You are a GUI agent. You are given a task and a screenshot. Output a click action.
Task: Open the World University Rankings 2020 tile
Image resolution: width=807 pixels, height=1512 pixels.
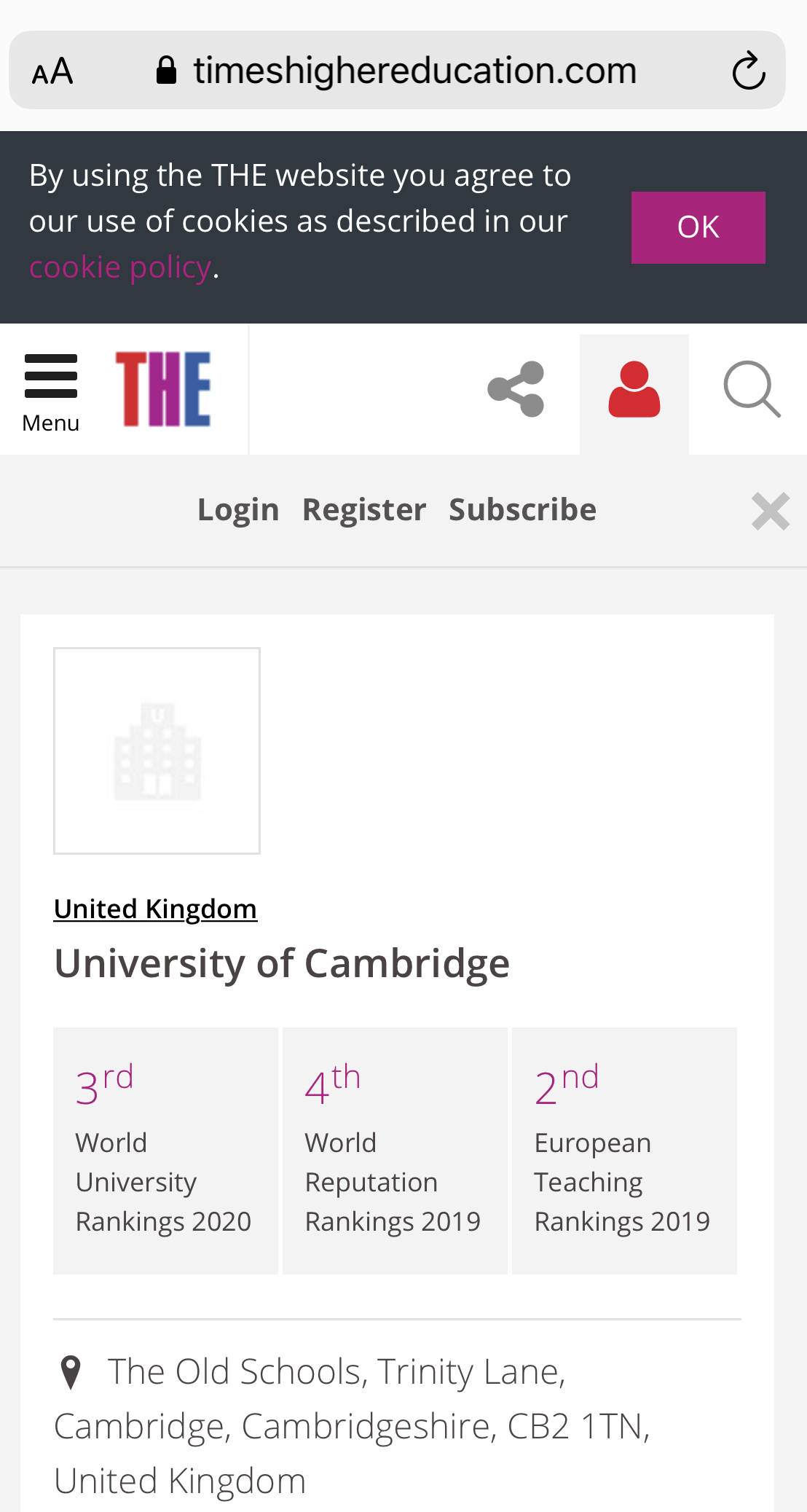(x=165, y=1151)
